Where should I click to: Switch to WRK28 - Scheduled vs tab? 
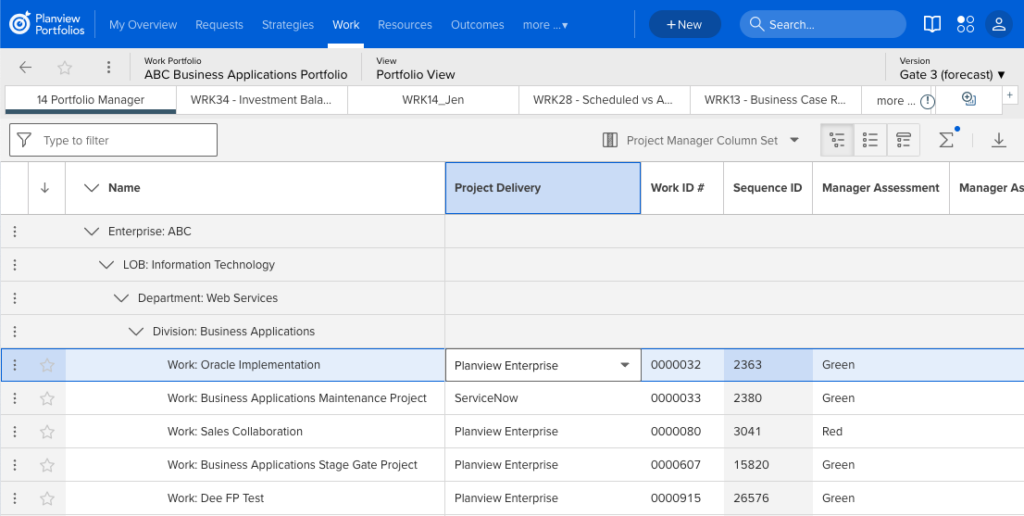(x=603, y=100)
